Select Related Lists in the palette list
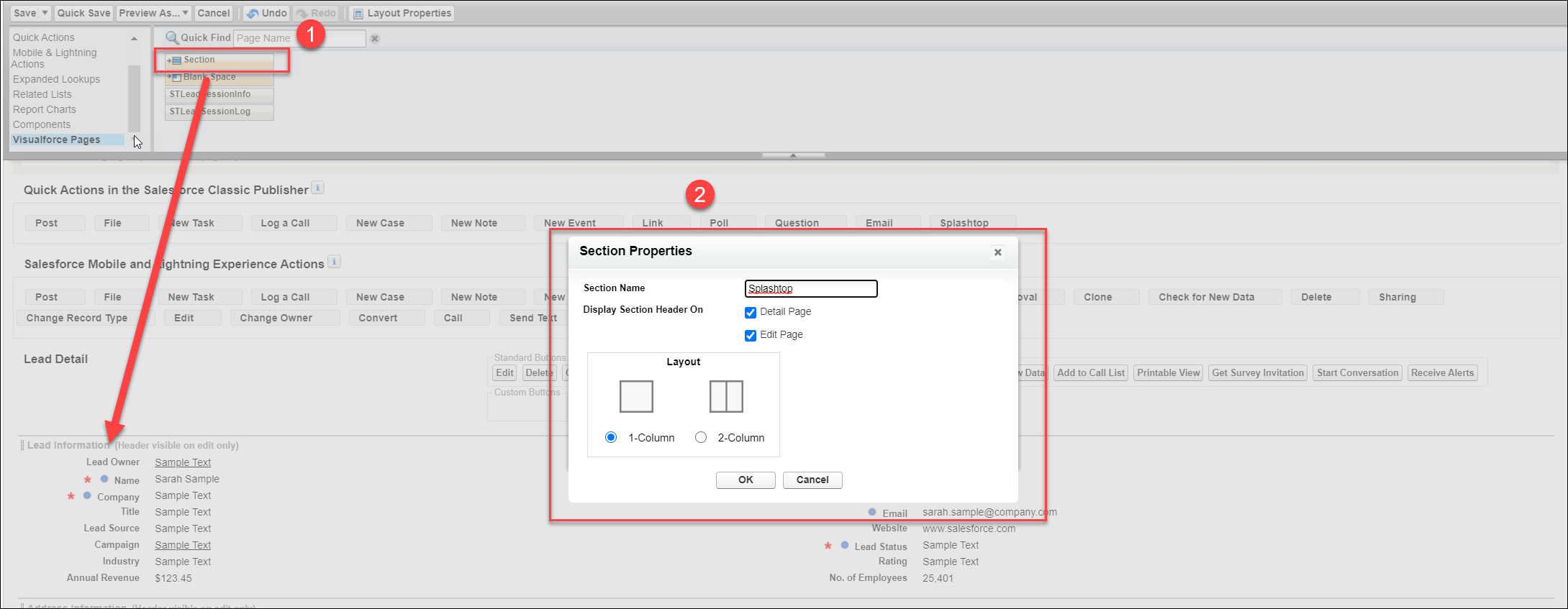 tap(42, 94)
